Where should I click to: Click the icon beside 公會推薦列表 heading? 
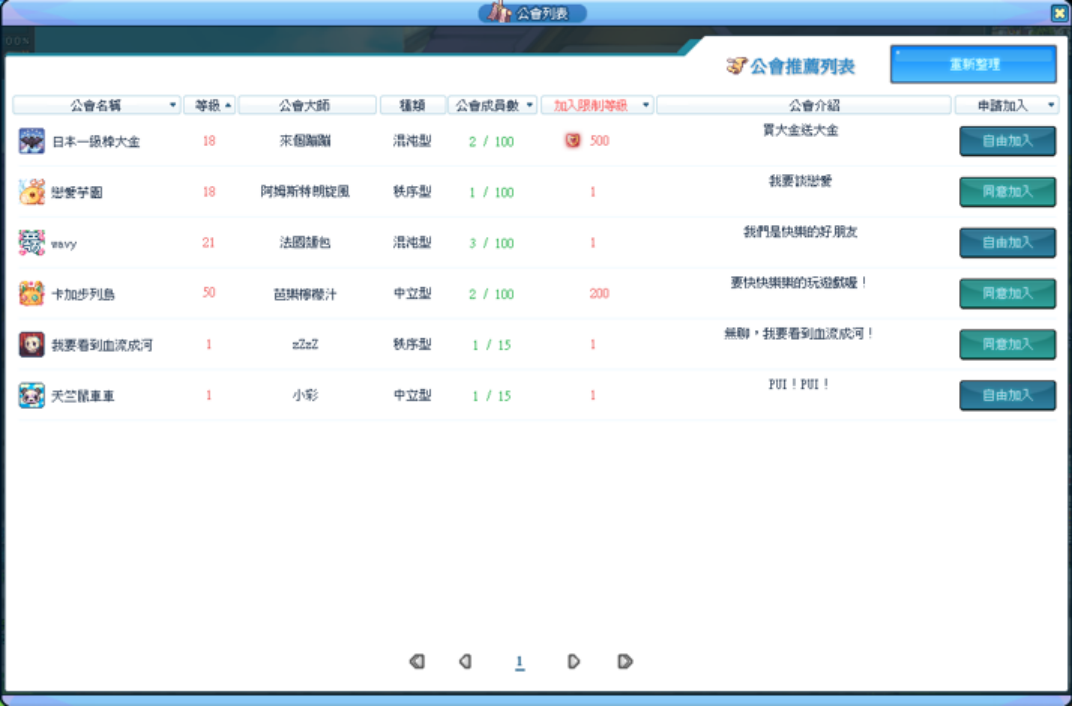point(736,66)
